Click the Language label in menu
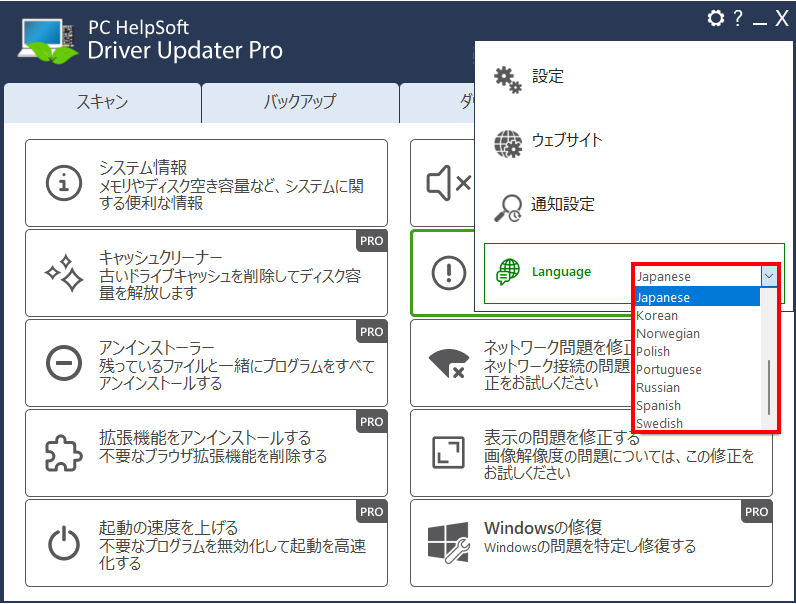Viewport: 796px width, 604px height. point(561,272)
